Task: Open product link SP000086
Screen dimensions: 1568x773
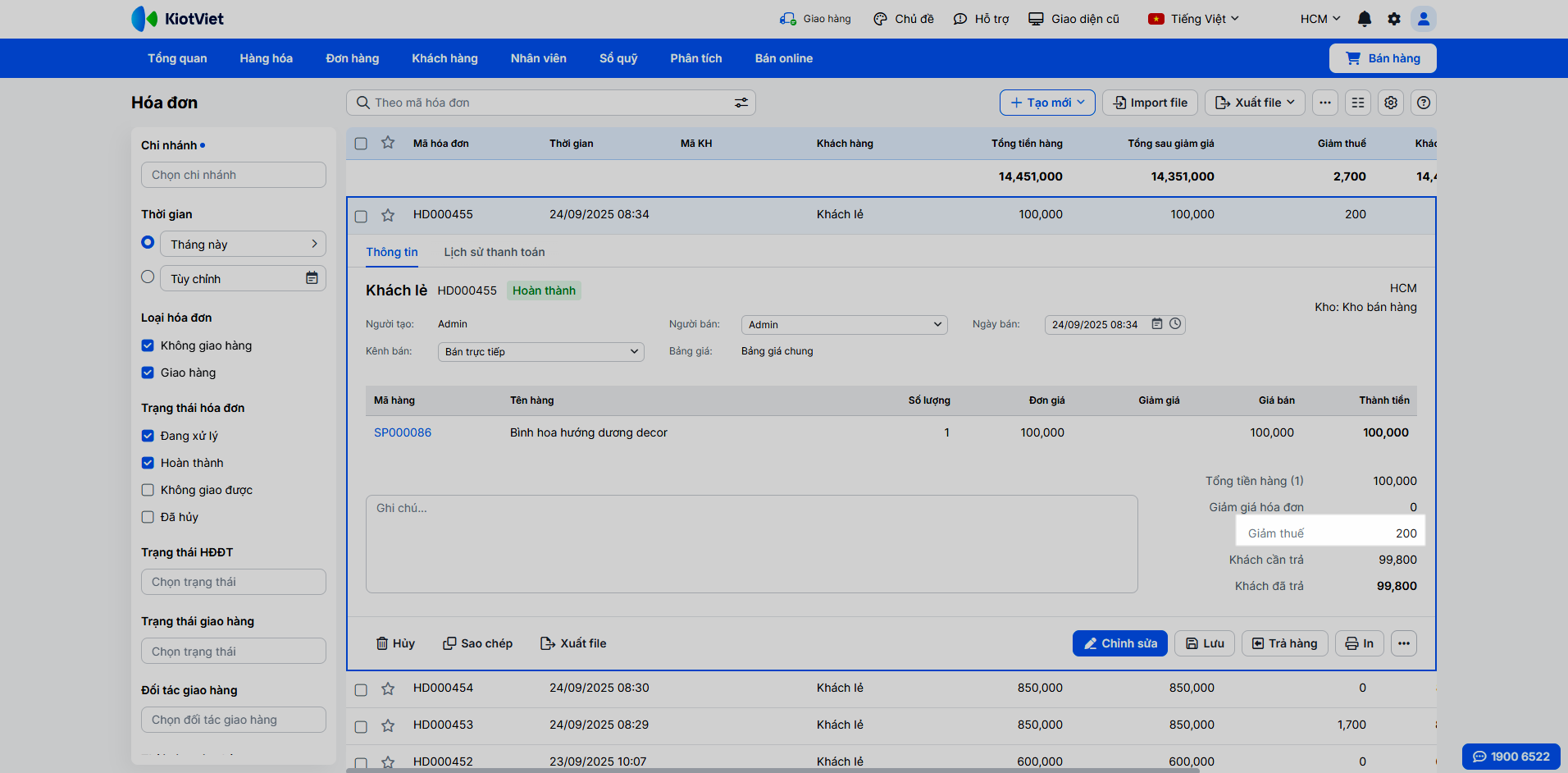Action: [x=403, y=432]
